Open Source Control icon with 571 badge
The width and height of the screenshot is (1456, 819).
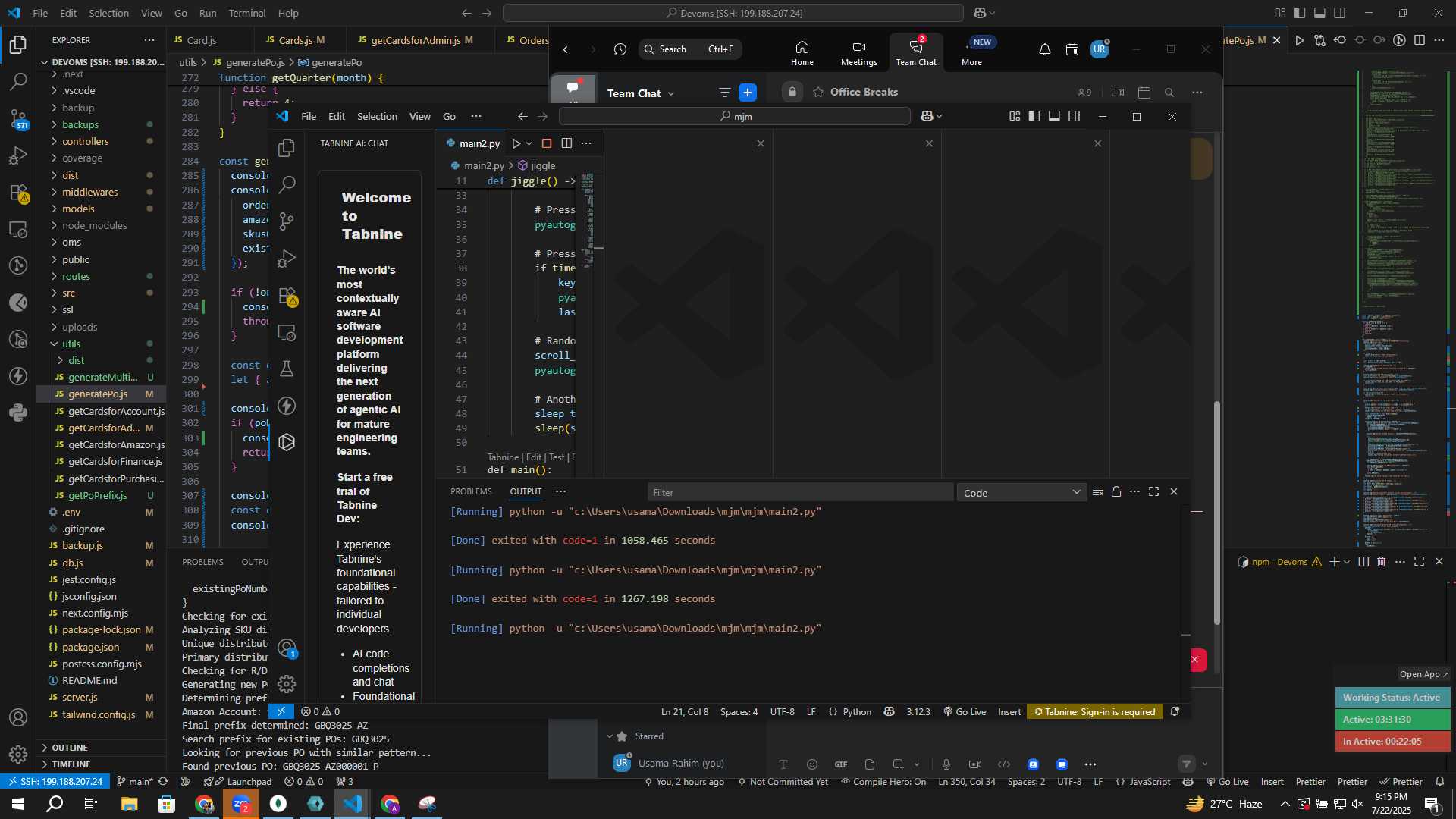18,118
